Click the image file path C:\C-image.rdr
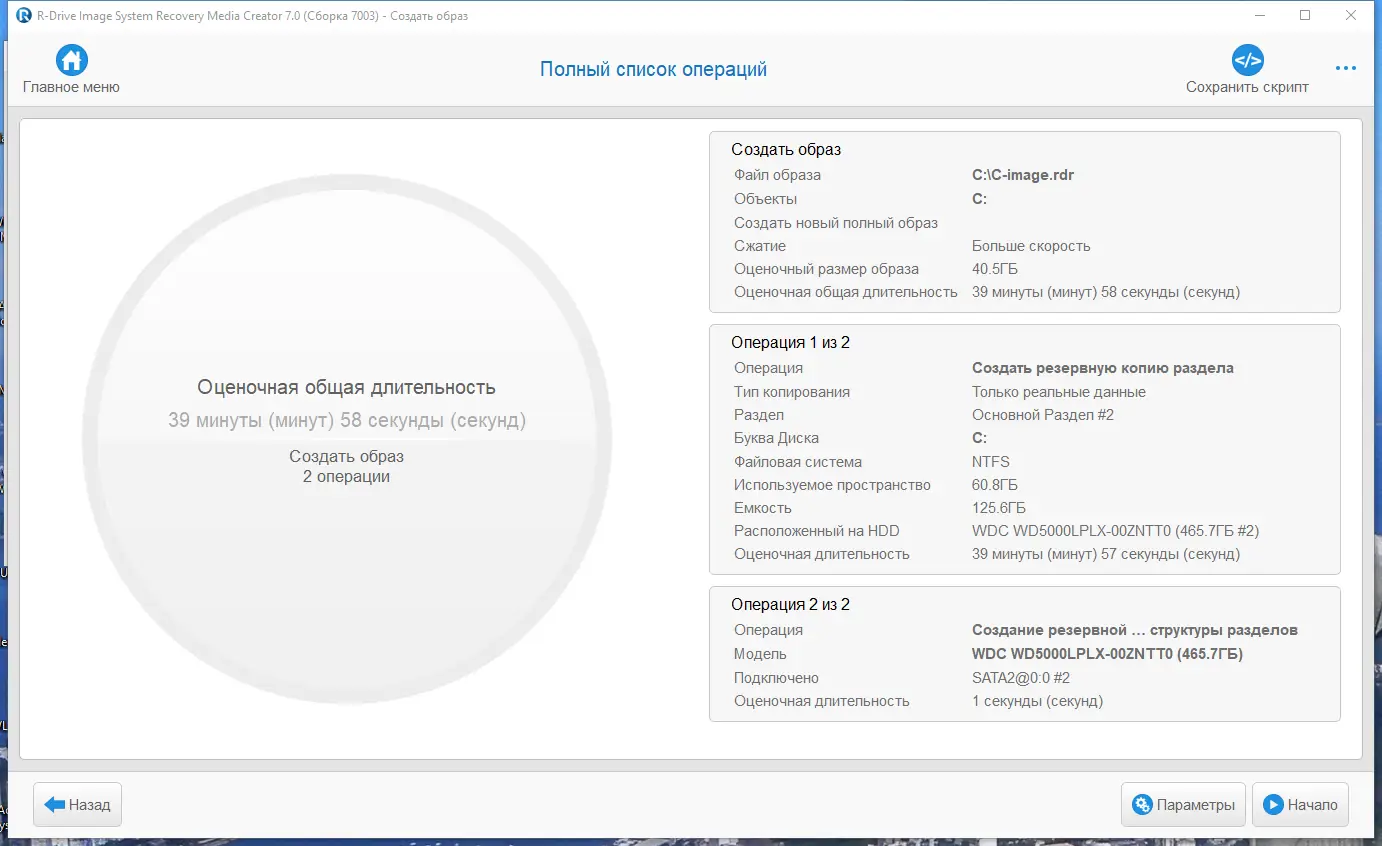Screen dimensions: 1382x846 [1022, 174]
